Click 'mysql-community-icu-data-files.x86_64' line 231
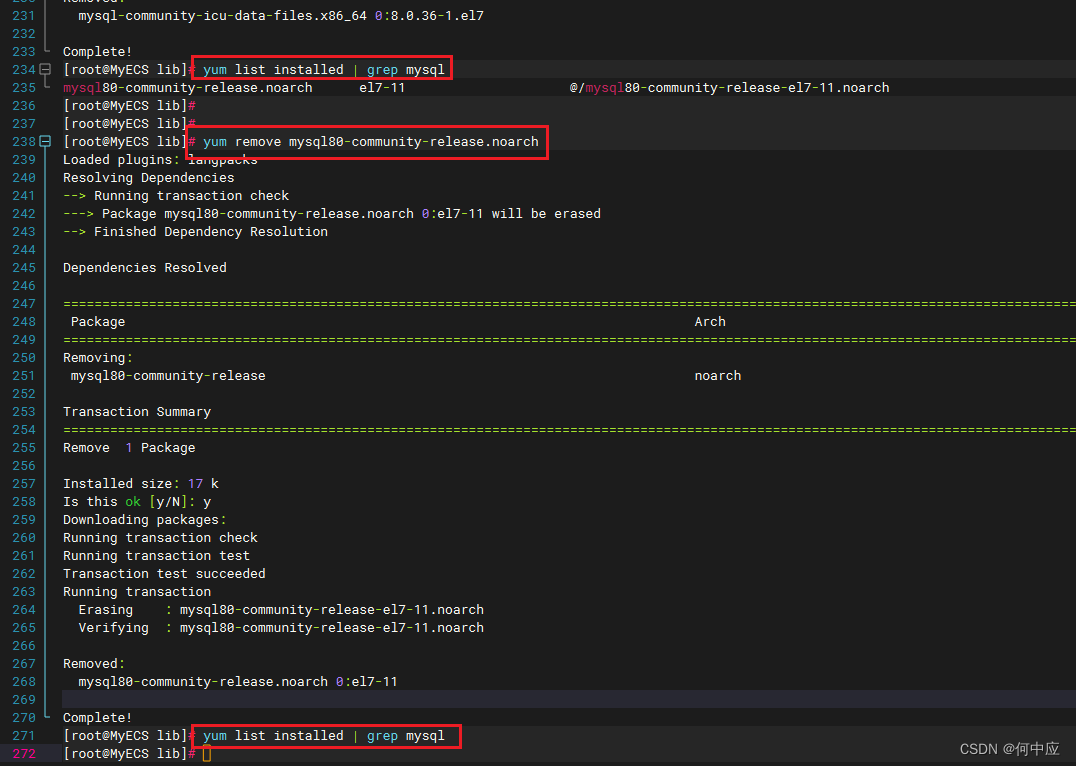This screenshot has height=766, width=1076. click(222, 15)
